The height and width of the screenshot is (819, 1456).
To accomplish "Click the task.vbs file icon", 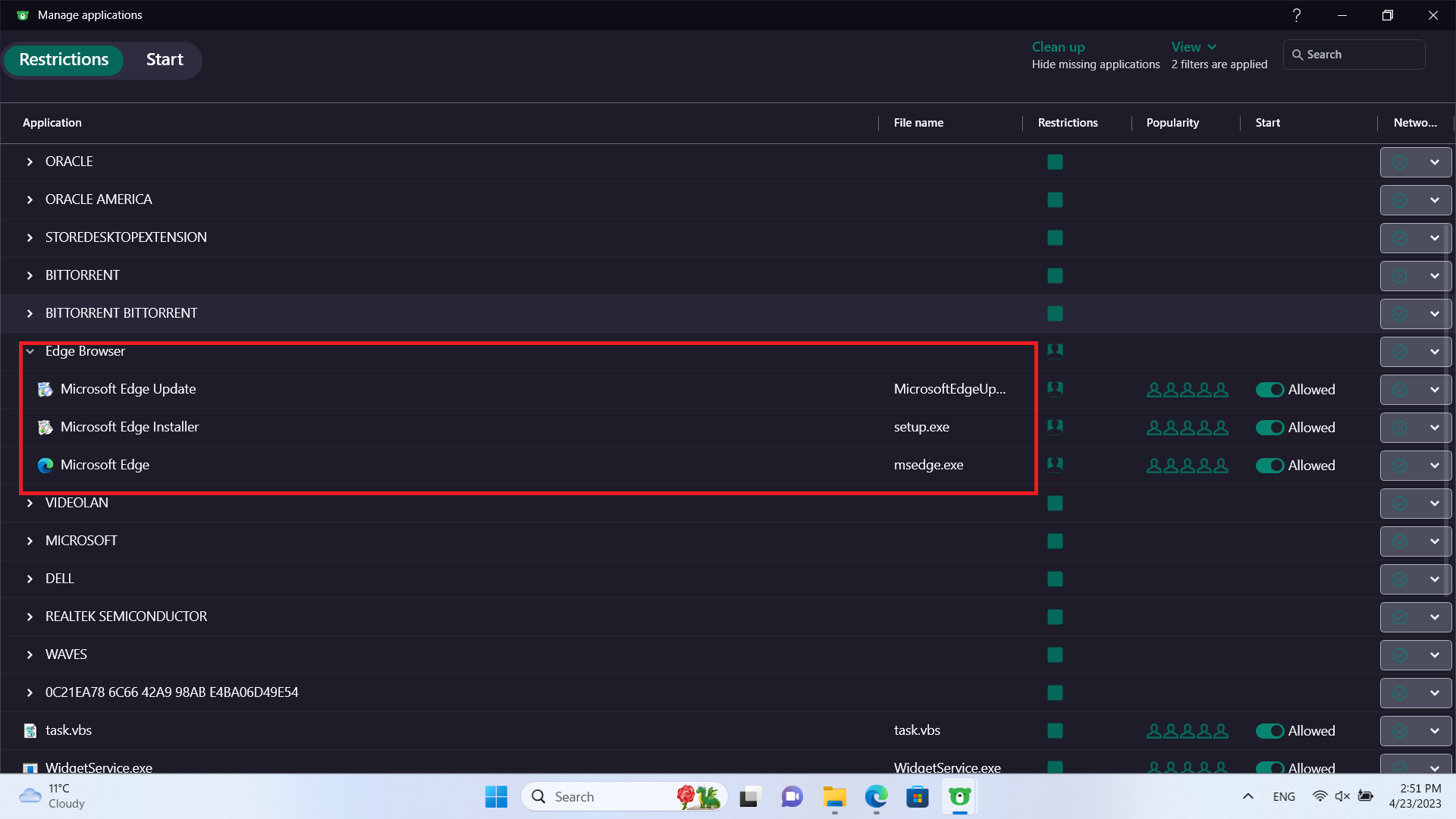I will pyautogui.click(x=30, y=731).
